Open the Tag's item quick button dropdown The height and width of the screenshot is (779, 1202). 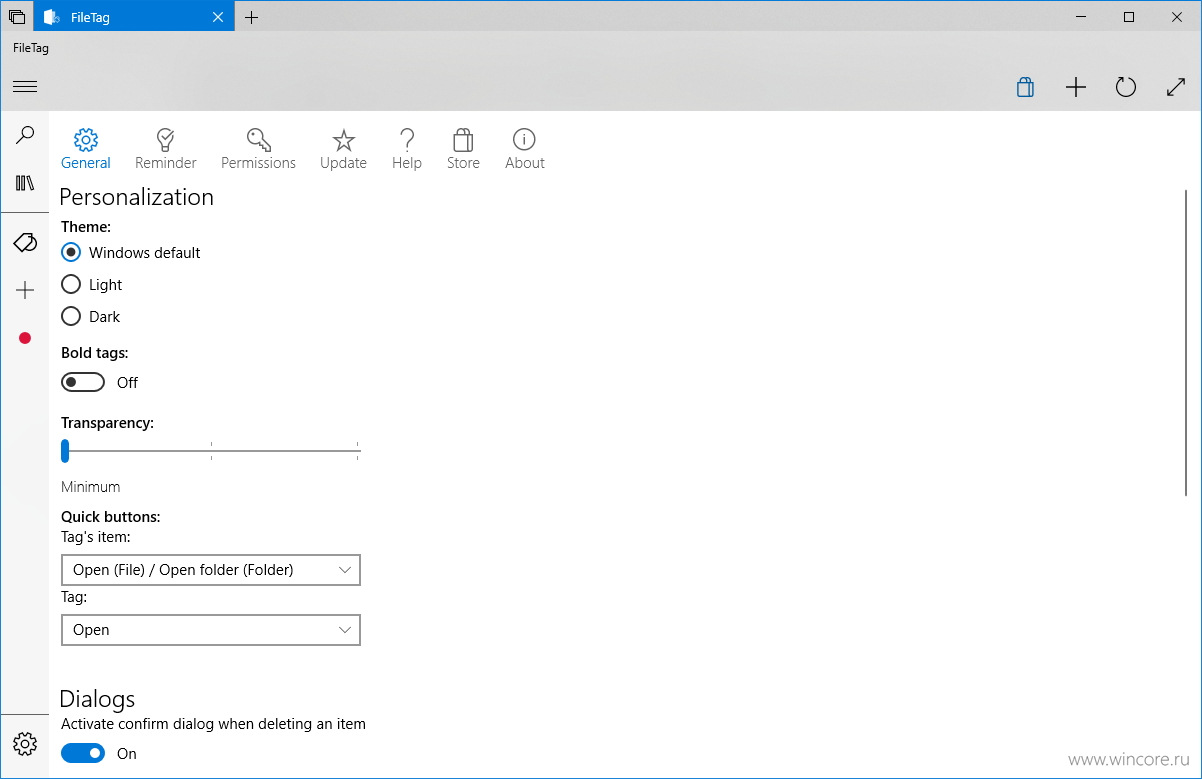coord(211,570)
